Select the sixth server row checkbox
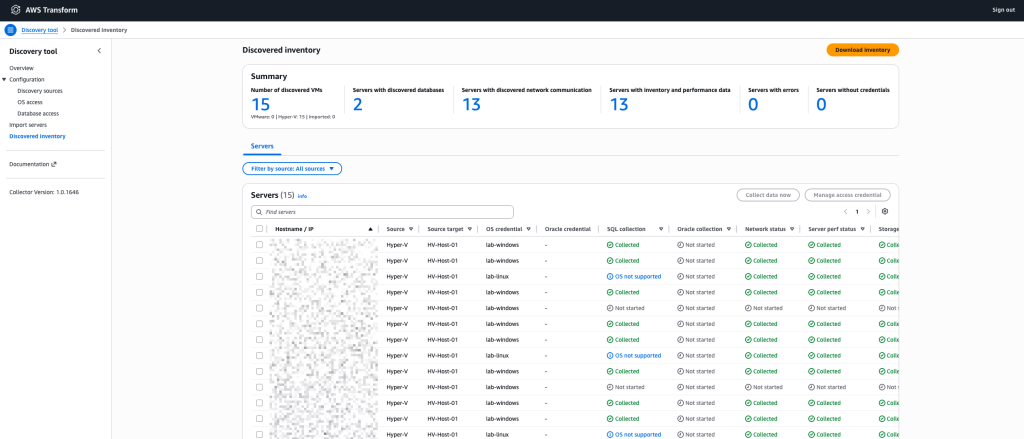The width and height of the screenshot is (1024, 439). [259, 324]
